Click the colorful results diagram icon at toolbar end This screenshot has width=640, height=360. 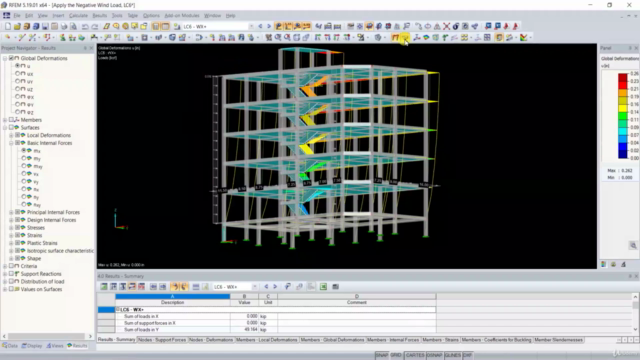pyautogui.click(x=523, y=38)
